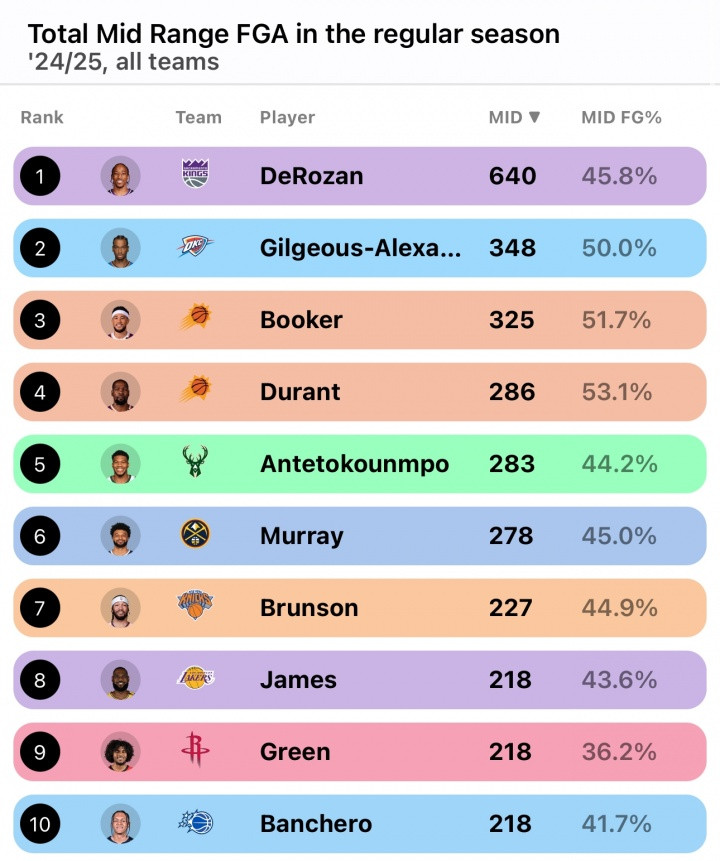This screenshot has height=861, width=720.
Task: Click the rank 10 number badge
Action: (x=40, y=824)
